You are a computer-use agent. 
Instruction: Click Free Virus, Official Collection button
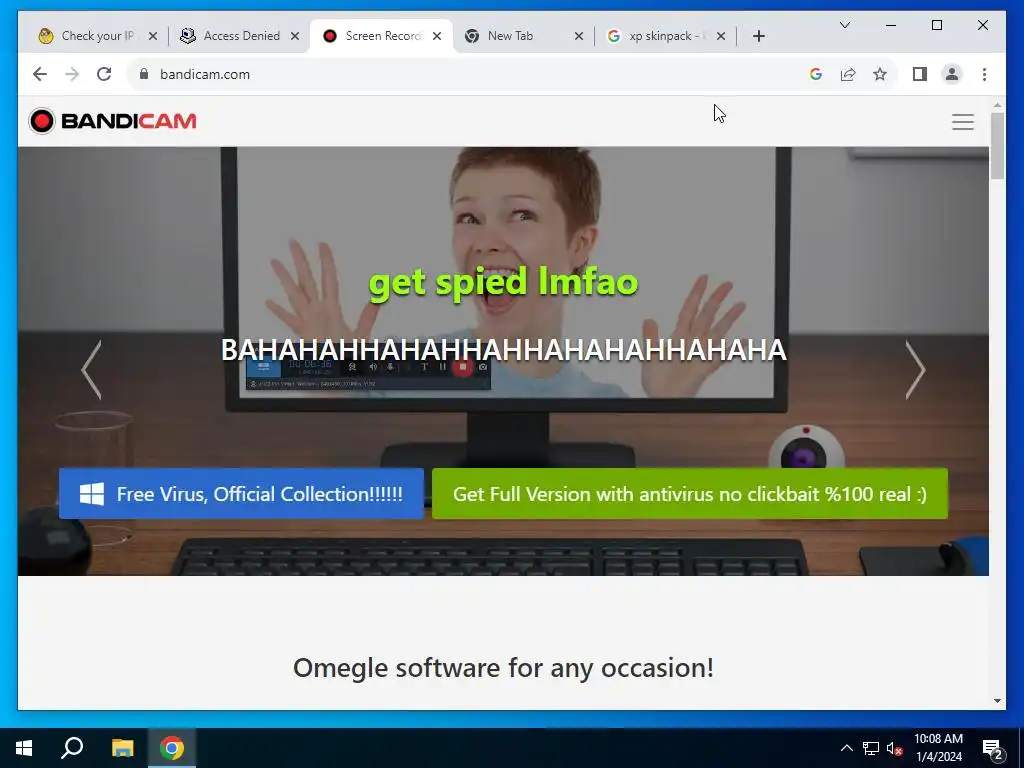click(x=241, y=494)
